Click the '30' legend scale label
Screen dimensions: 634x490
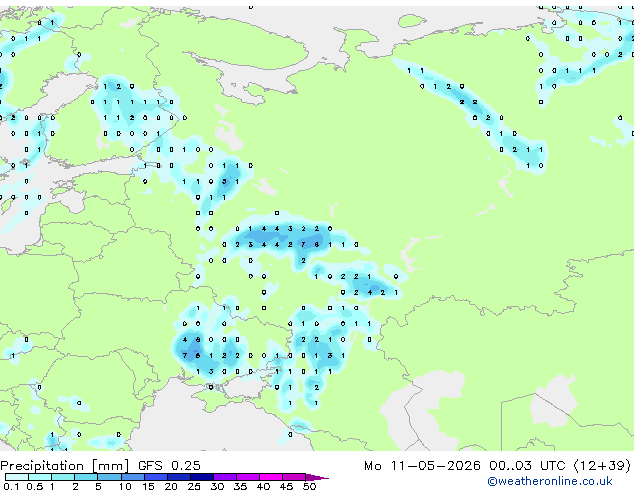click(217, 486)
